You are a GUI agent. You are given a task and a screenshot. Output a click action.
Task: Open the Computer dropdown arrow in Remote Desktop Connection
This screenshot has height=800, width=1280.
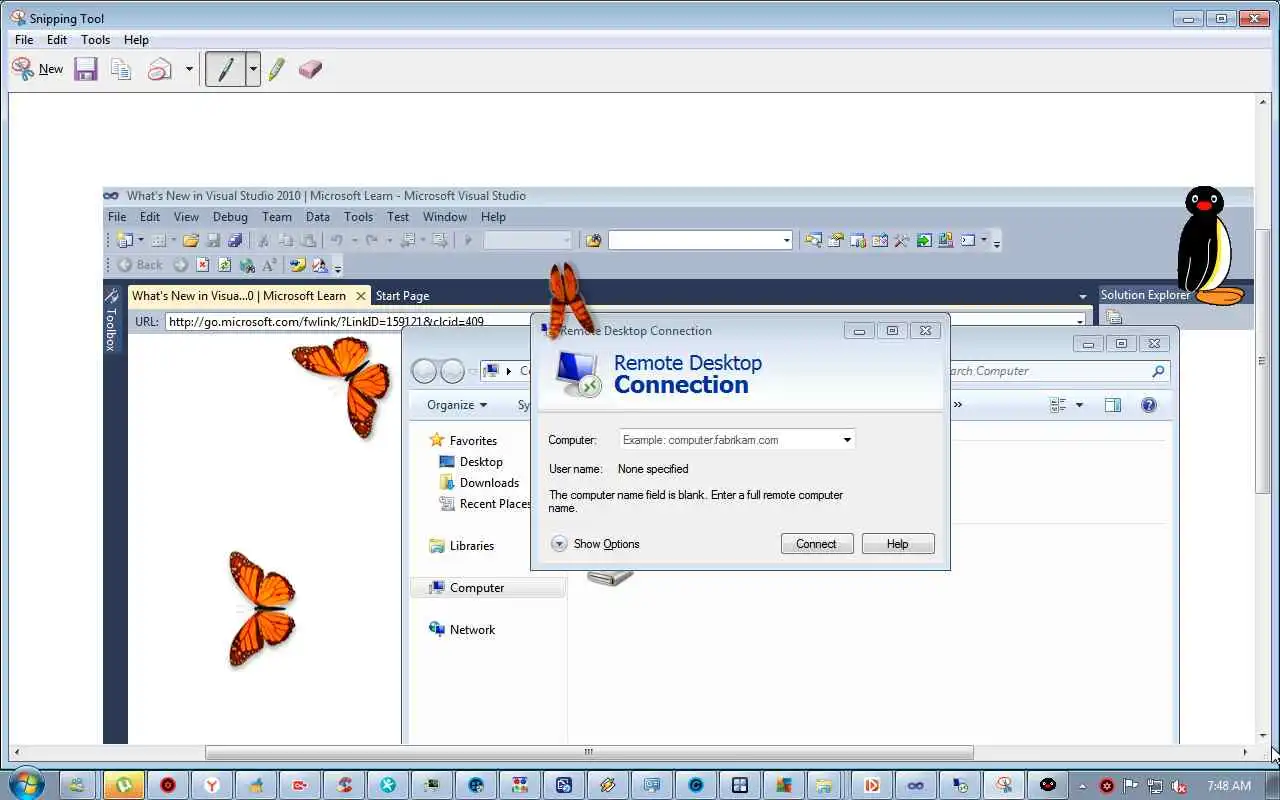[847, 440]
